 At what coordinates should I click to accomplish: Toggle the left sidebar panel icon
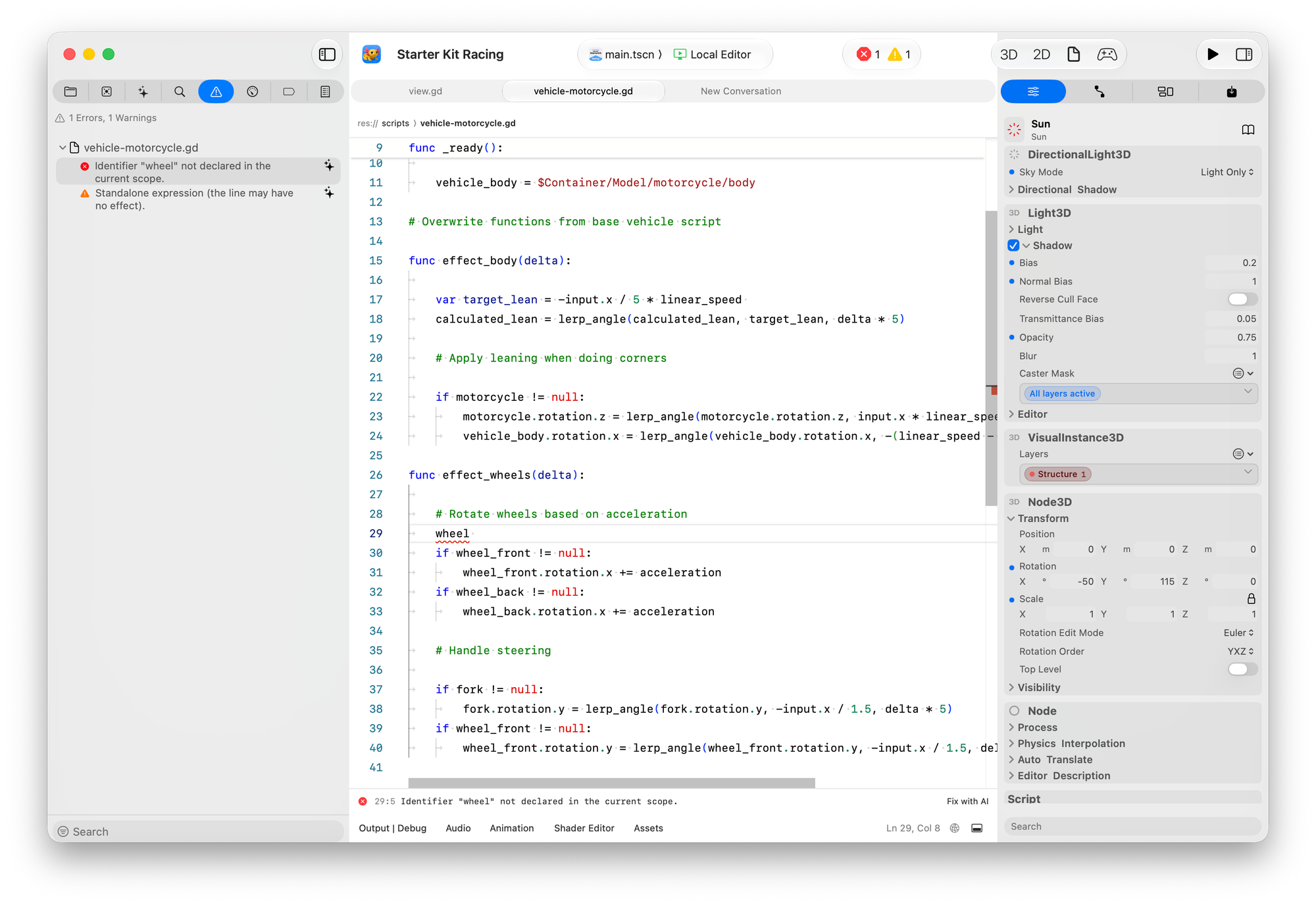[x=327, y=55]
